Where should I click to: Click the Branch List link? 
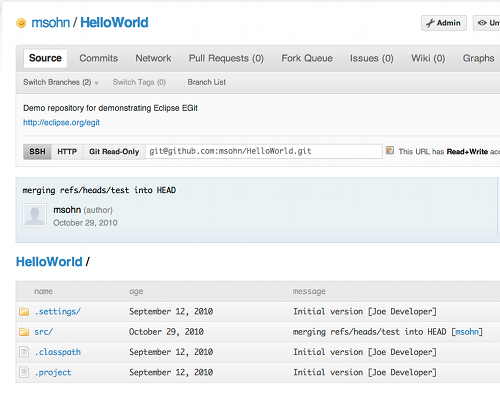tap(207, 82)
